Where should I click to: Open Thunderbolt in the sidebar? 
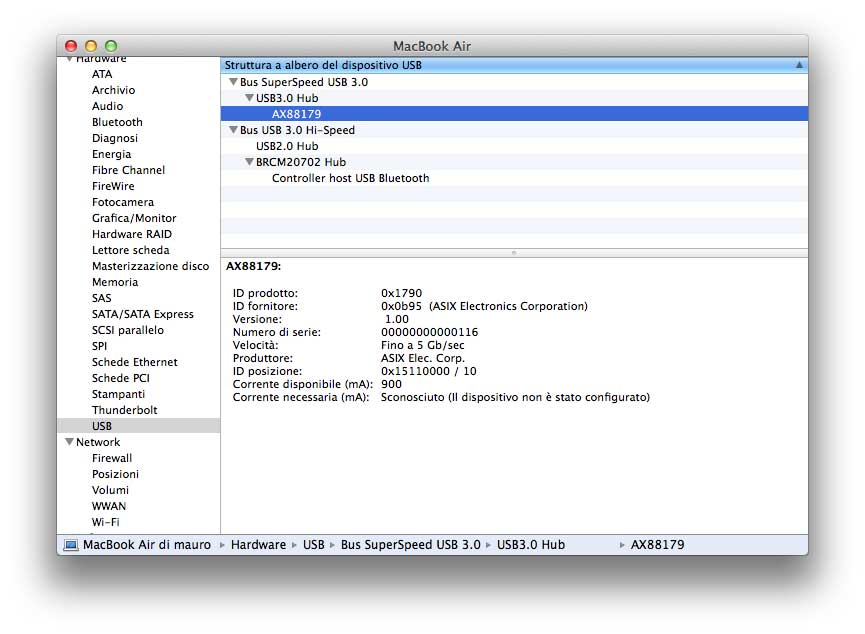[125, 410]
